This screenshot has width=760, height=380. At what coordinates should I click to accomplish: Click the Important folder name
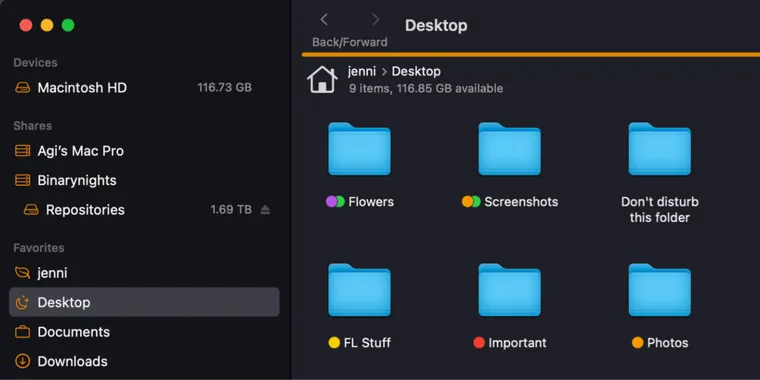click(x=517, y=343)
